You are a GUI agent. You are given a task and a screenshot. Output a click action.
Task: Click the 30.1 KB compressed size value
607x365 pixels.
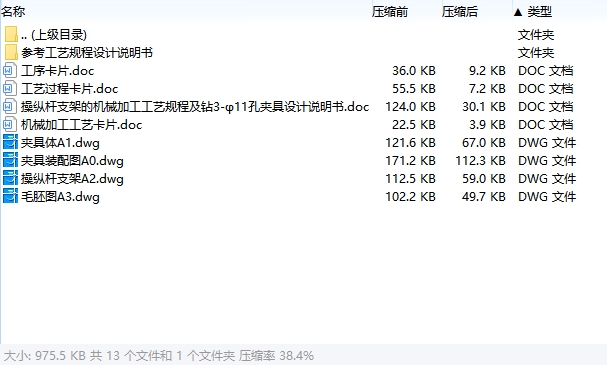coord(484,107)
